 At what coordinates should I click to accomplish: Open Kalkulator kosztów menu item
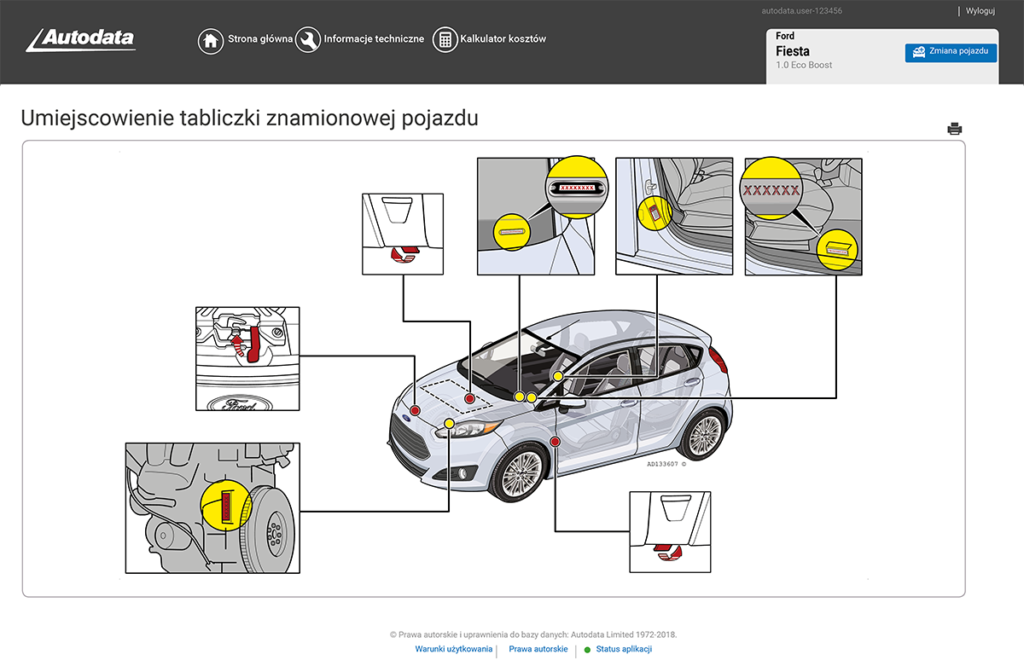(503, 40)
